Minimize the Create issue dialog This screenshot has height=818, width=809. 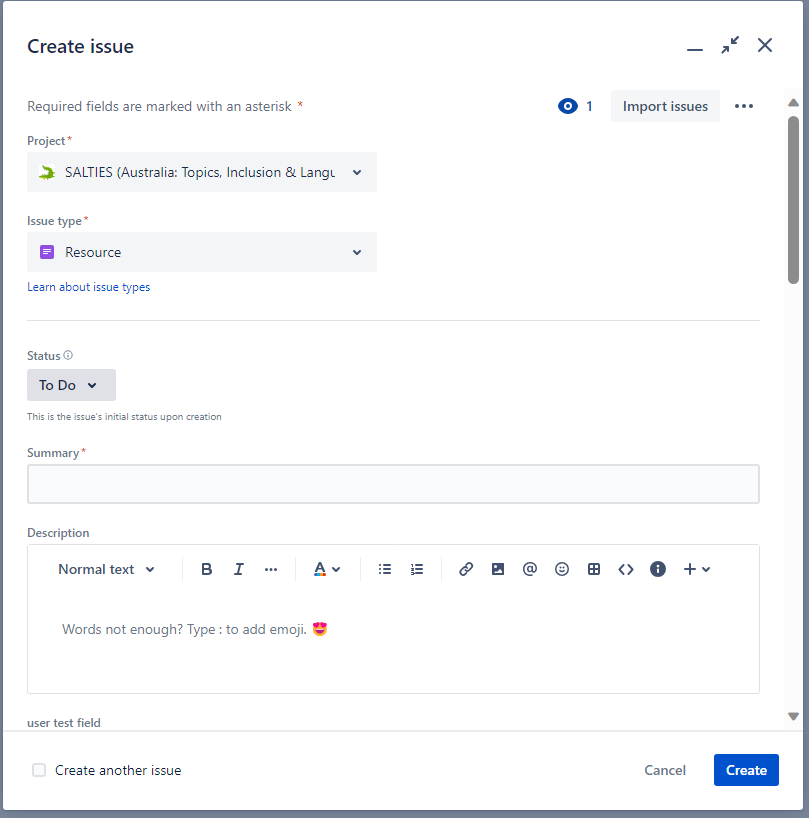pos(695,49)
